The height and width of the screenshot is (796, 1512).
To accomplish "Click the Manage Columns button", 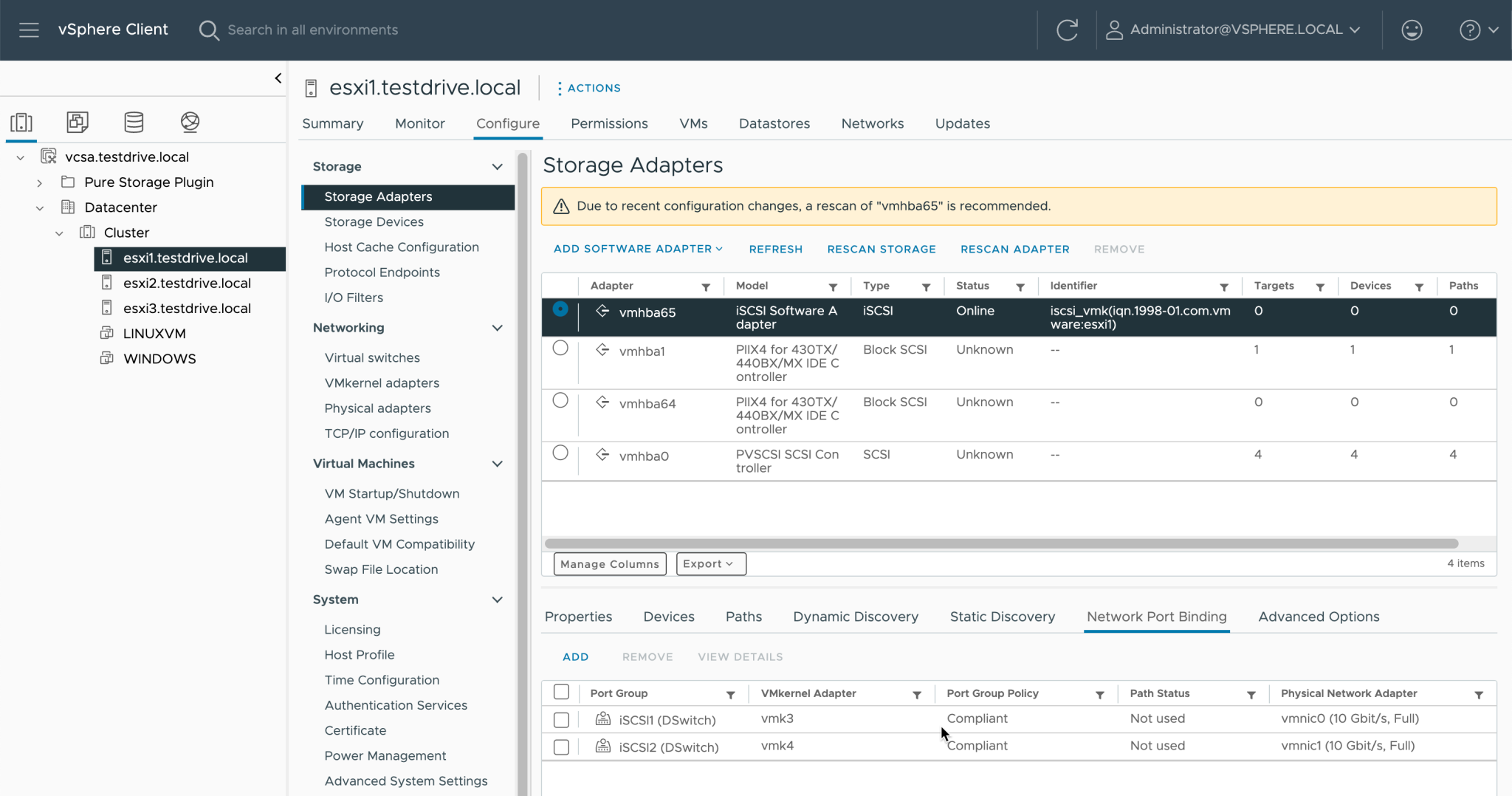I will click(x=609, y=563).
